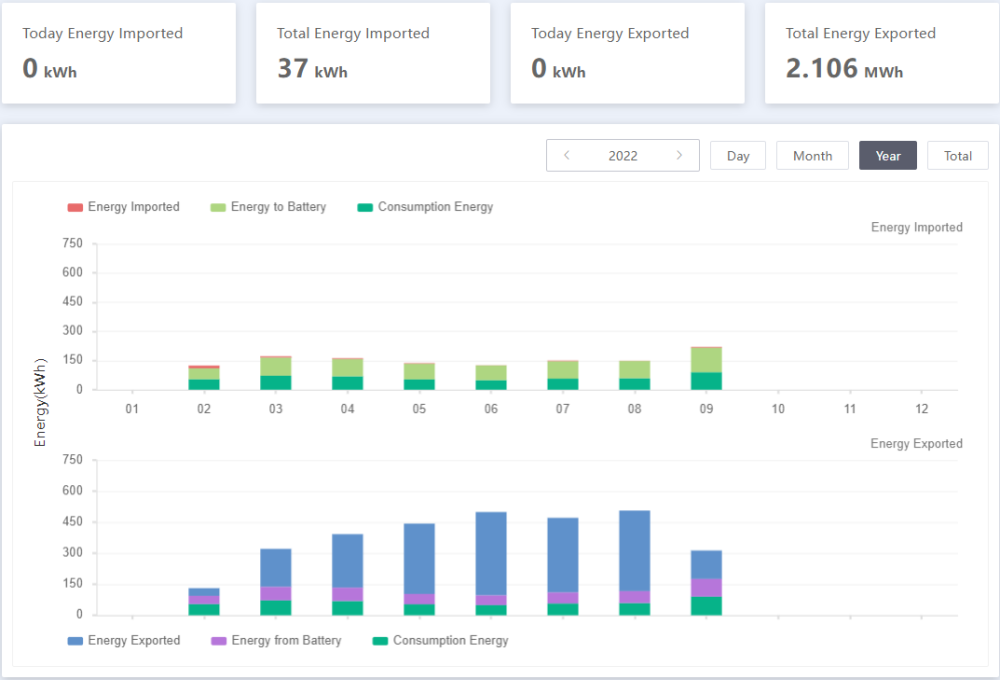
Task: Hide Consumption Energy in the imported chart legend
Action: (425, 207)
